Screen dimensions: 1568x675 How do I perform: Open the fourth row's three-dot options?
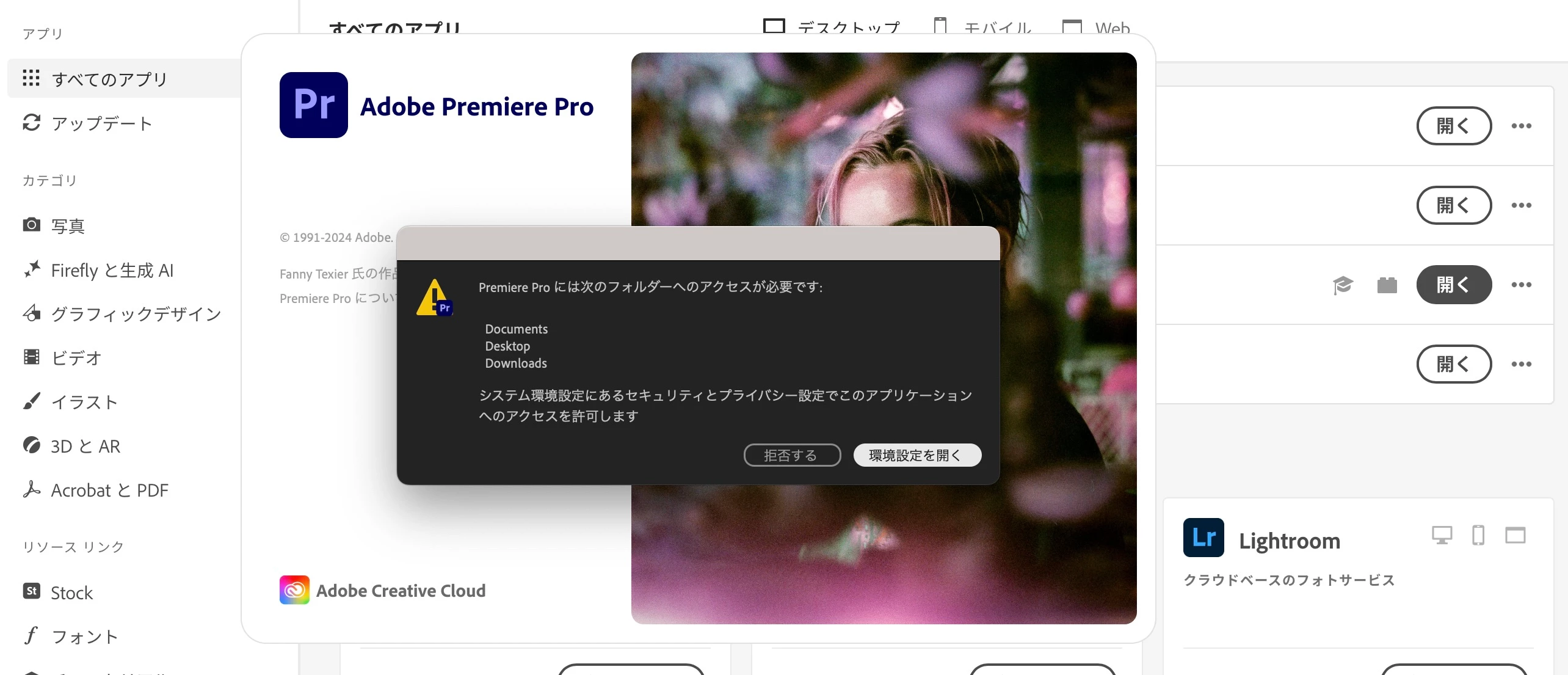[x=1521, y=364]
